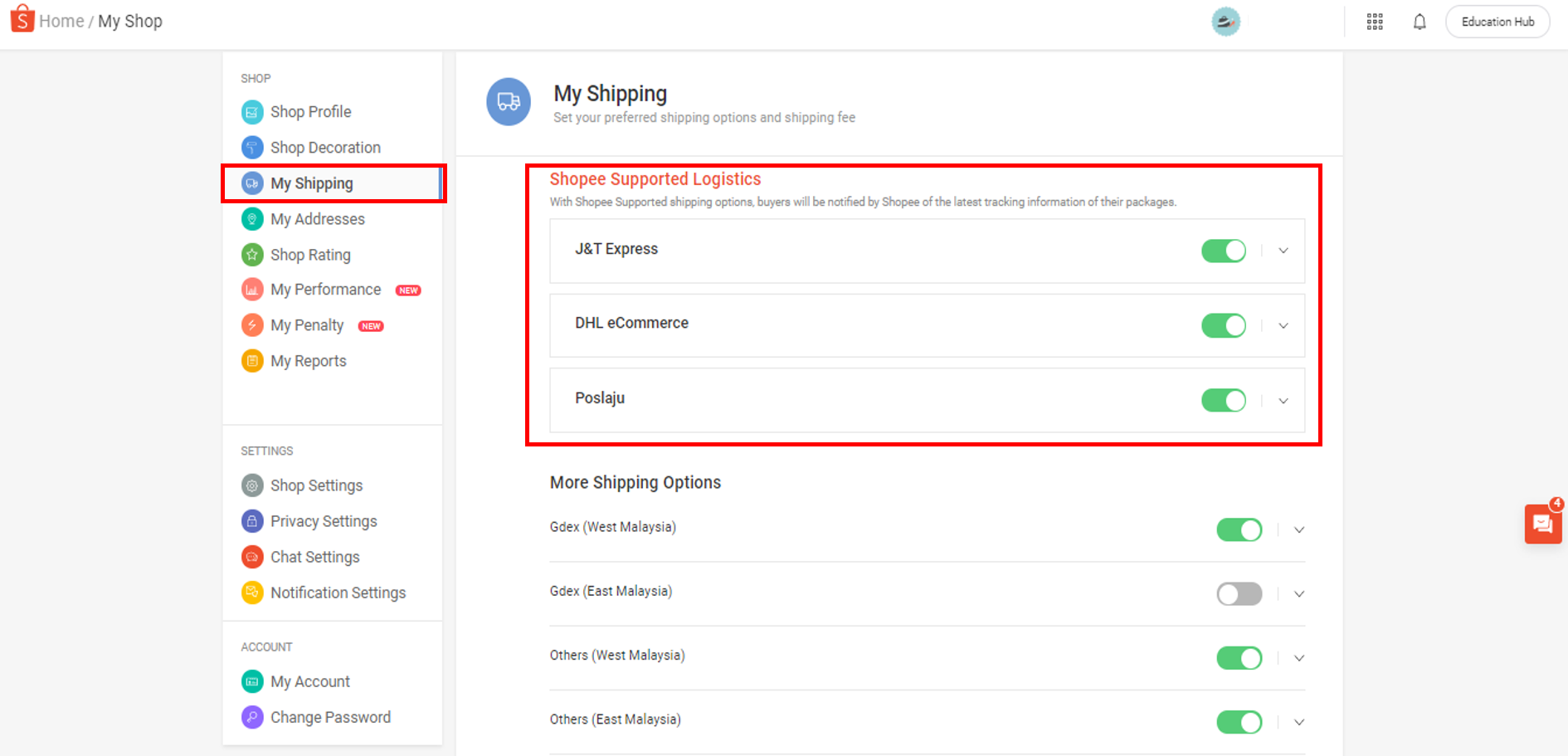This screenshot has height=756, width=1568.
Task: Click the notification bell icon
Action: [x=1419, y=22]
